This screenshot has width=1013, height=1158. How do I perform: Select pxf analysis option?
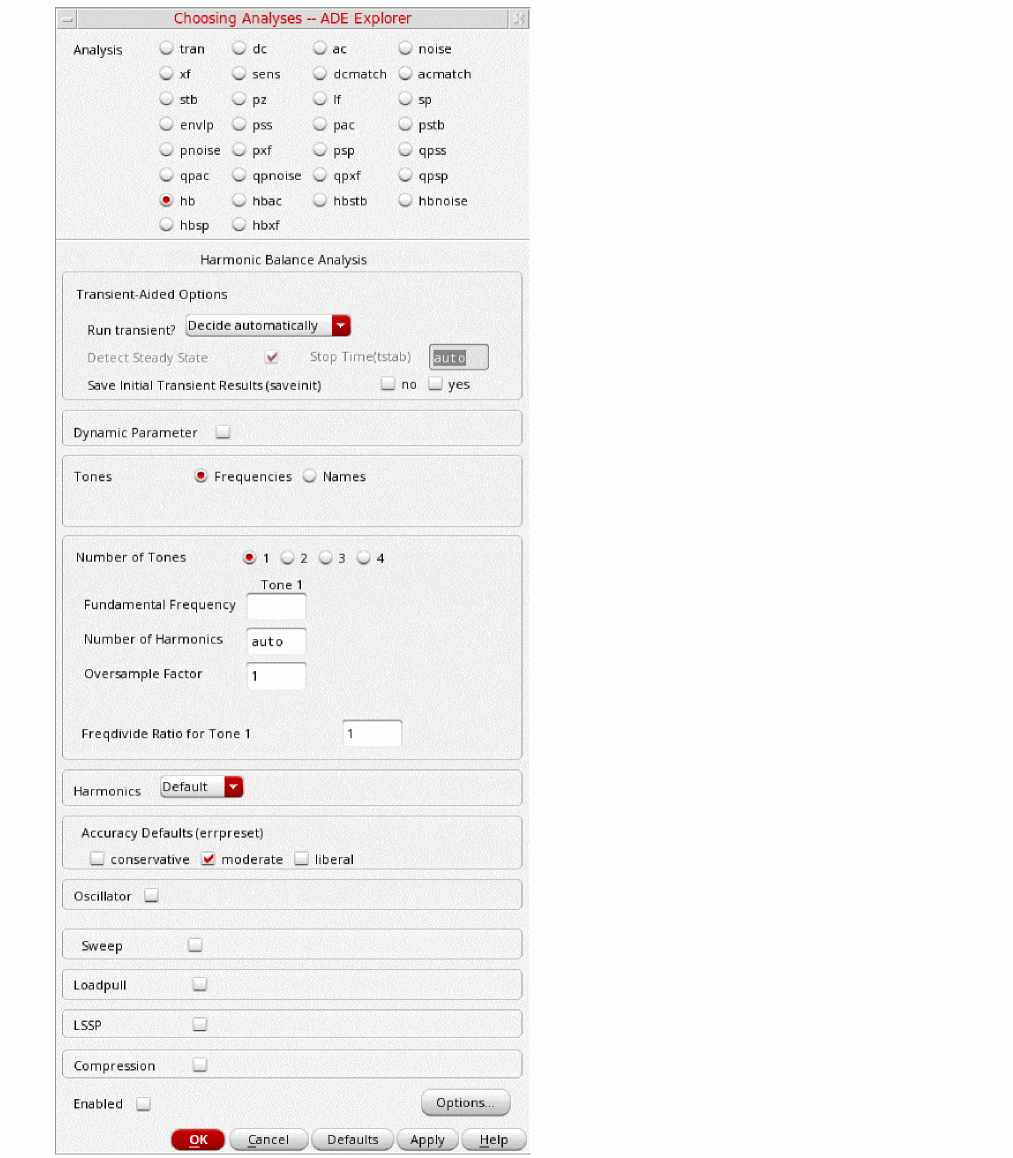(x=239, y=150)
